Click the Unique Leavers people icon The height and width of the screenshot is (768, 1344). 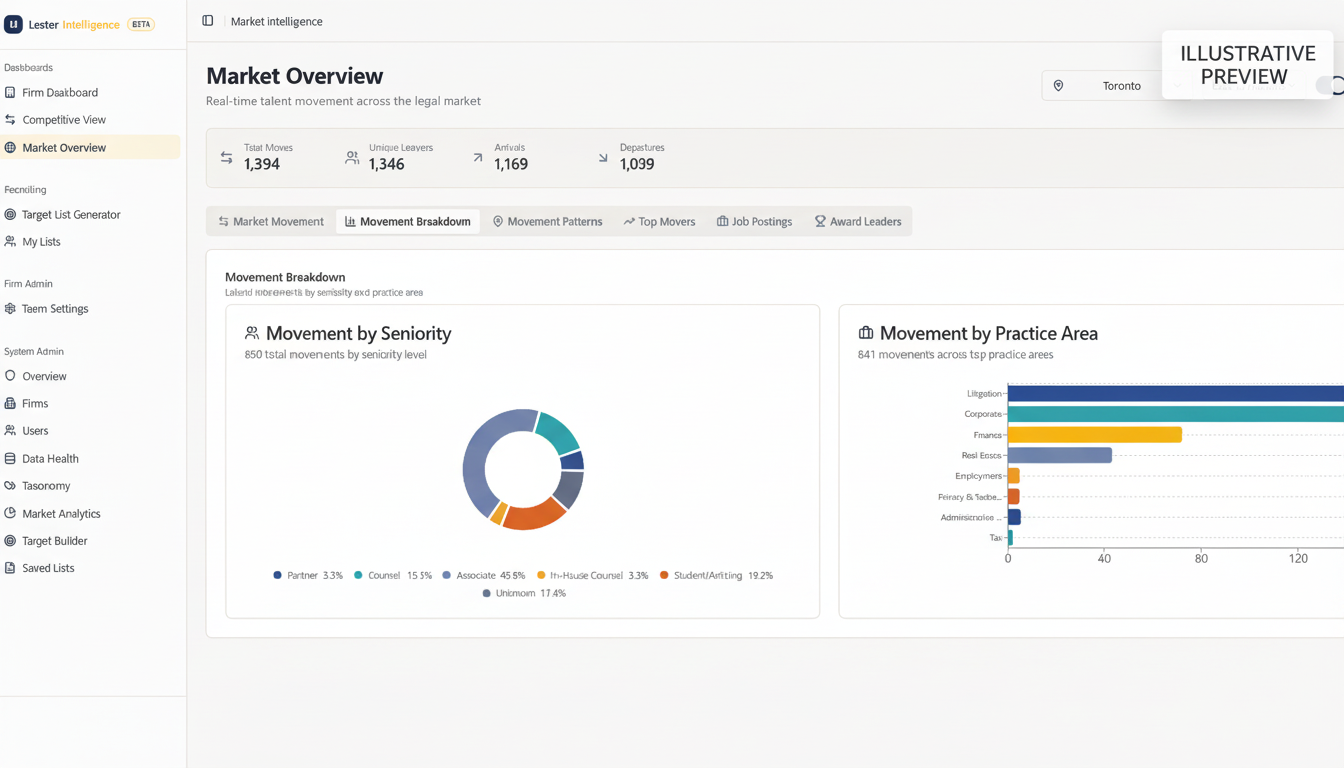coord(352,158)
